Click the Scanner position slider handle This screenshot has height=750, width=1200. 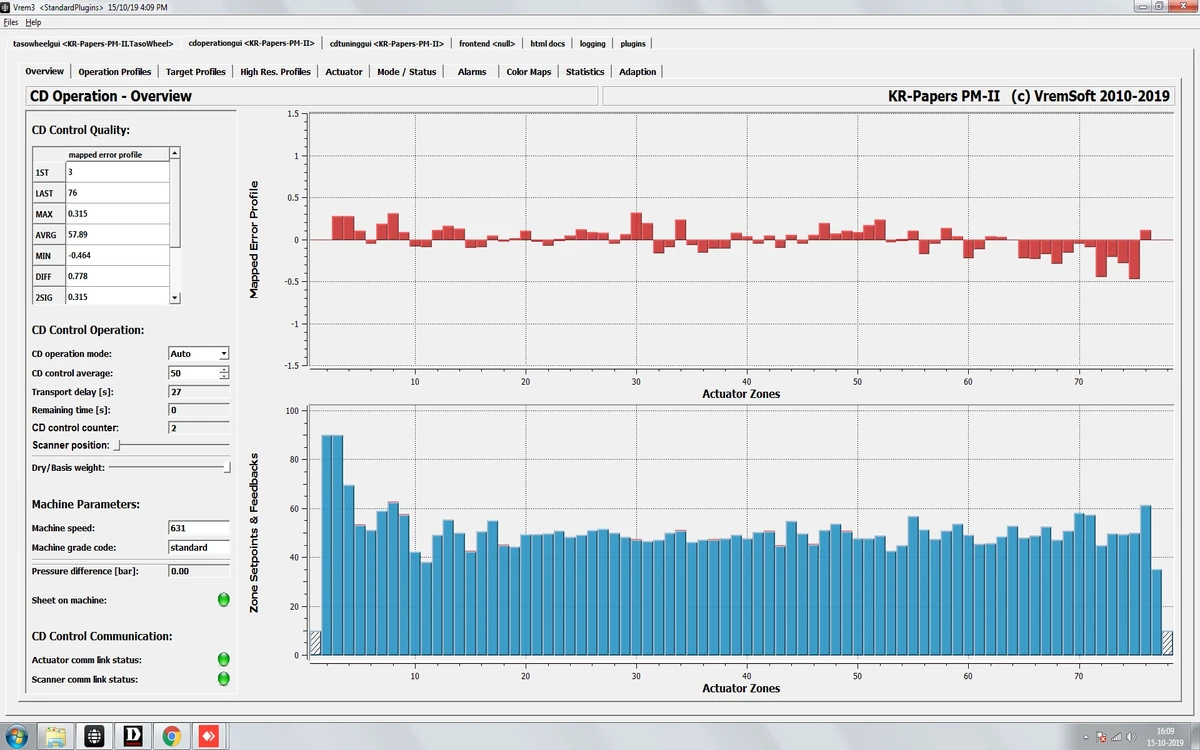[x=117, y=445]
